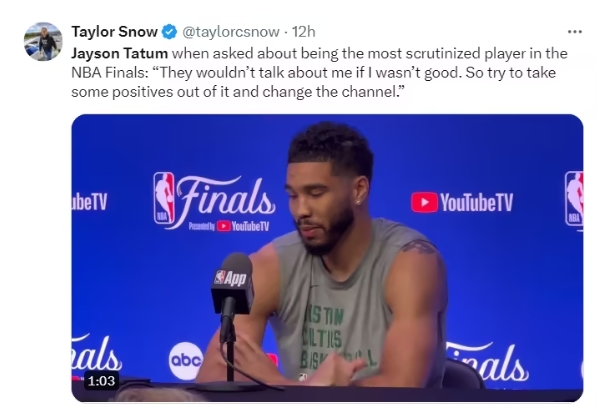Click the partial NBA logo at video edge
597x409 pixels.
[574, 201]
